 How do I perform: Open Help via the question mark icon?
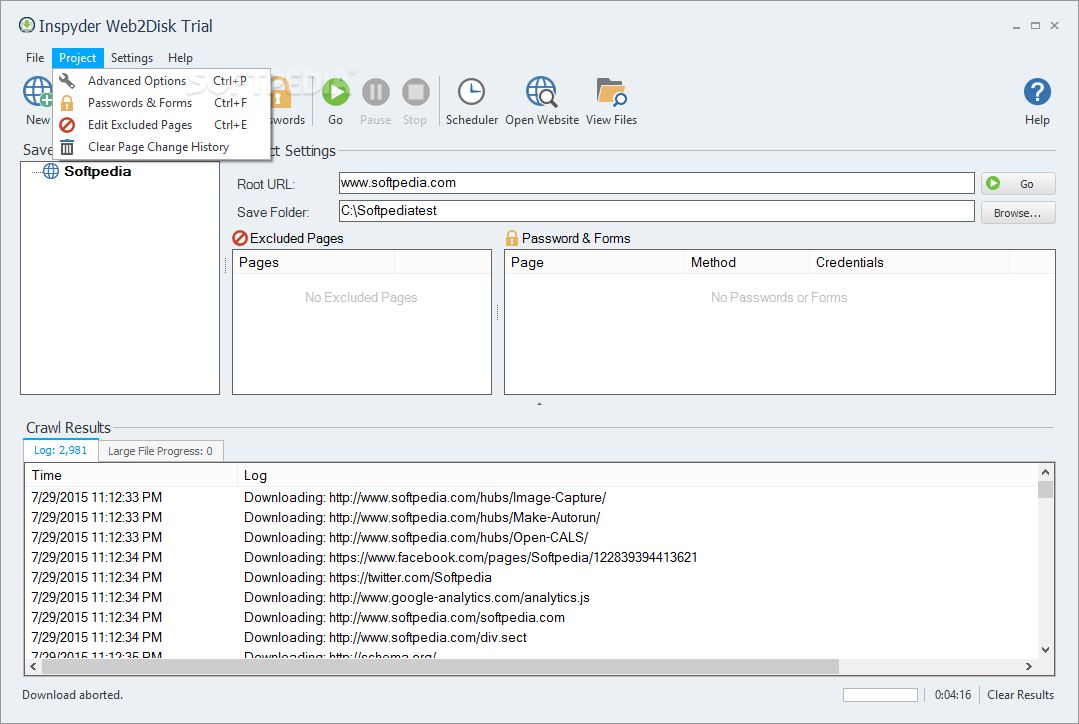1037,92
